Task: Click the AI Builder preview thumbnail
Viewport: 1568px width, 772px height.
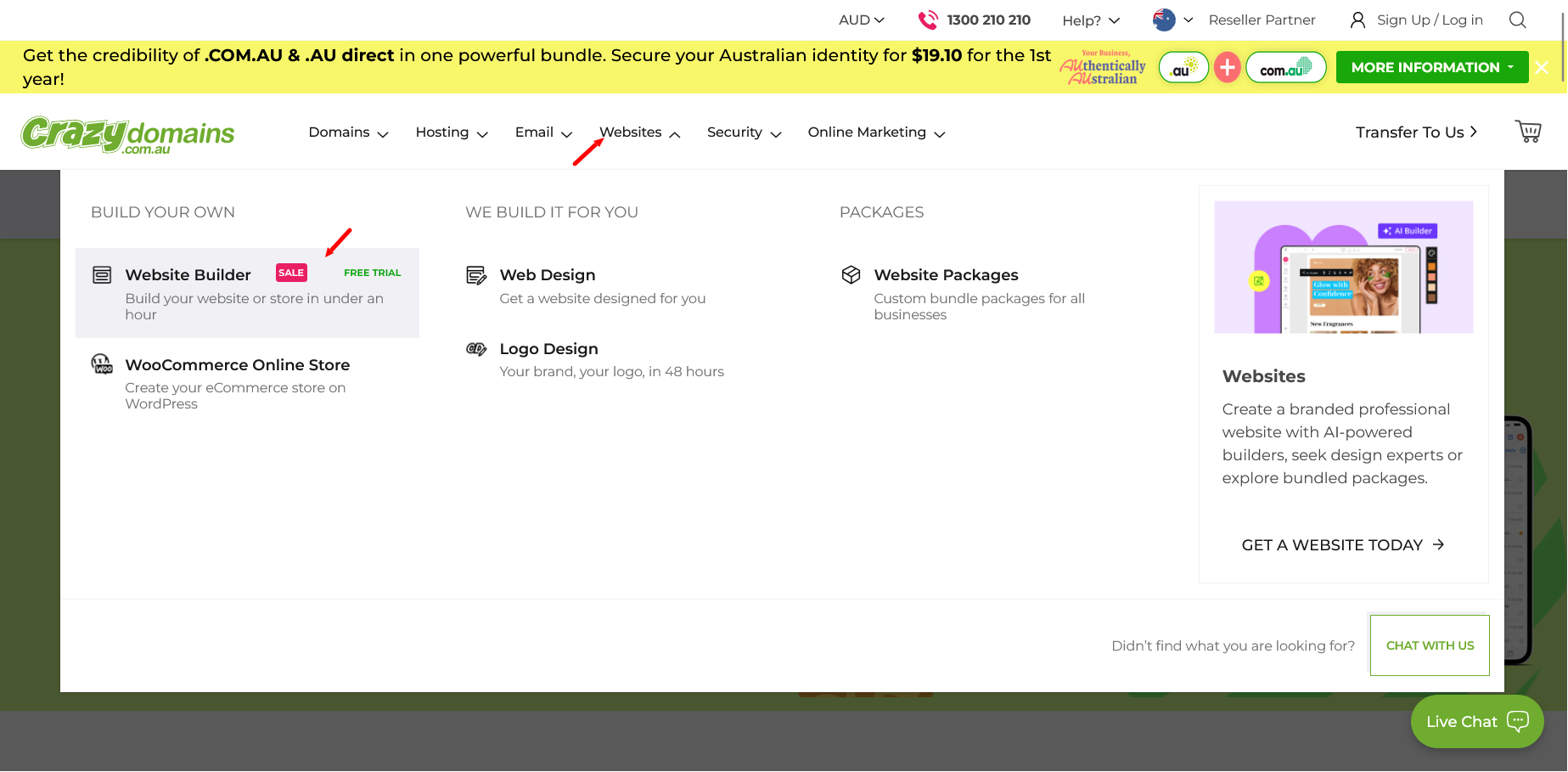Action: coord(1344,267)
